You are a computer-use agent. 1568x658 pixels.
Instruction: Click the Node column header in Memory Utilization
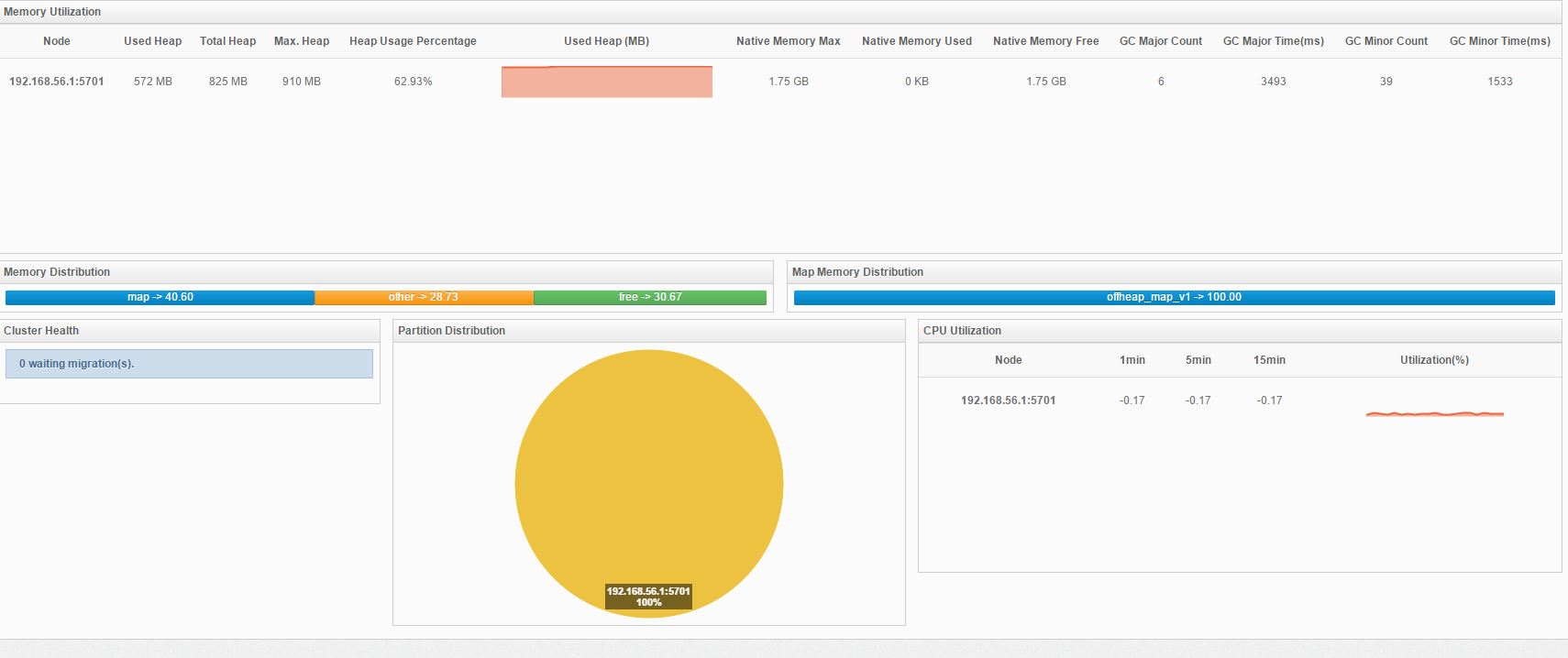(57, 41)
